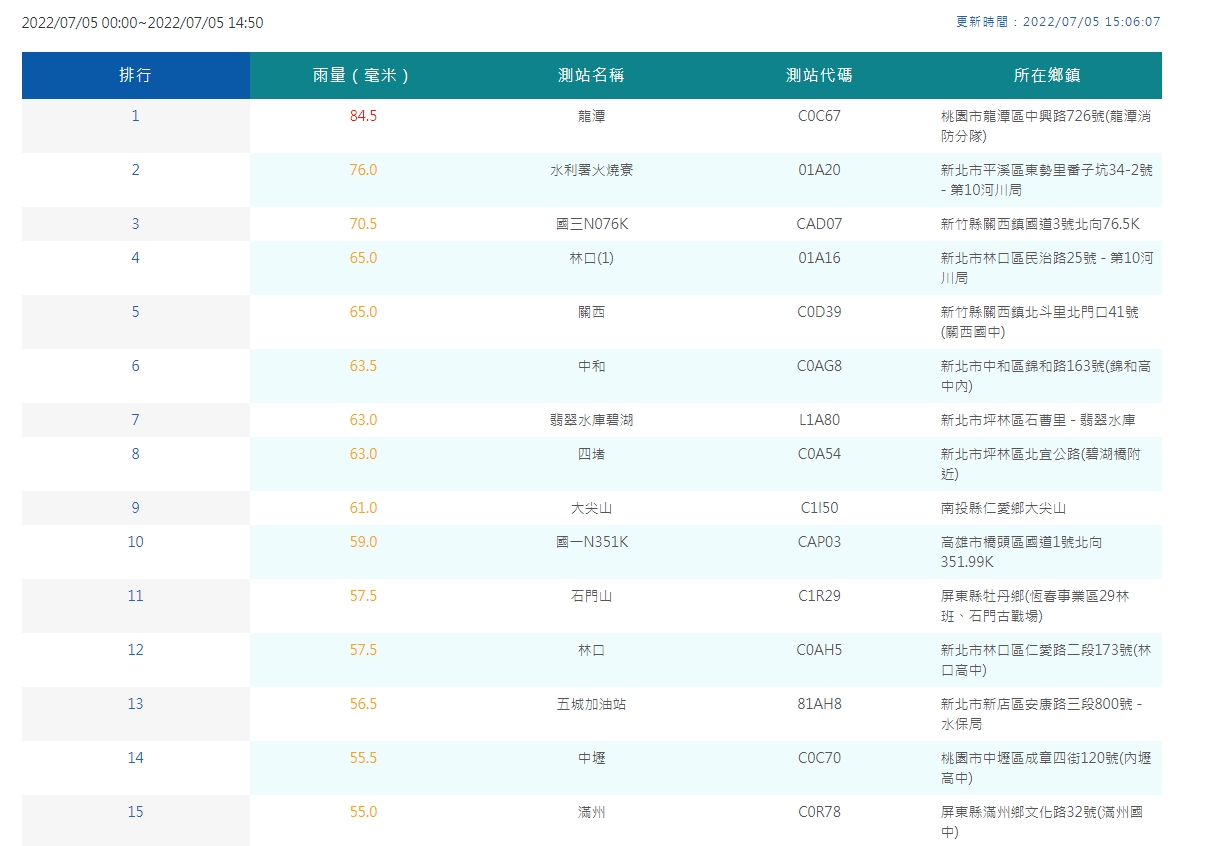The width and height of the screenshot is (1211, 846).
Task: Click the 排行 column header
Action: point(136,76)
